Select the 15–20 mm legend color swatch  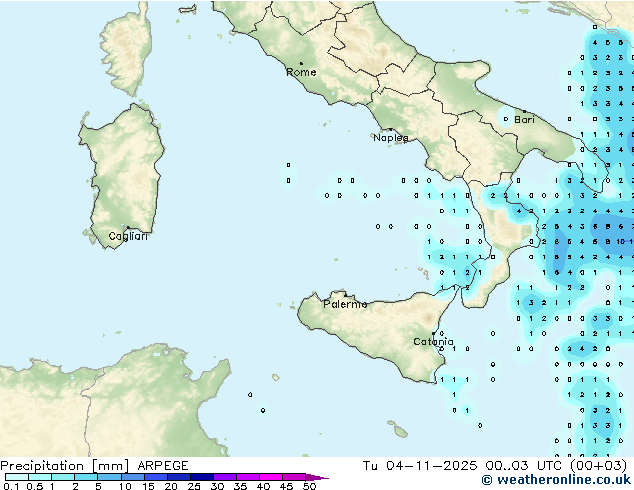[155, 477]
